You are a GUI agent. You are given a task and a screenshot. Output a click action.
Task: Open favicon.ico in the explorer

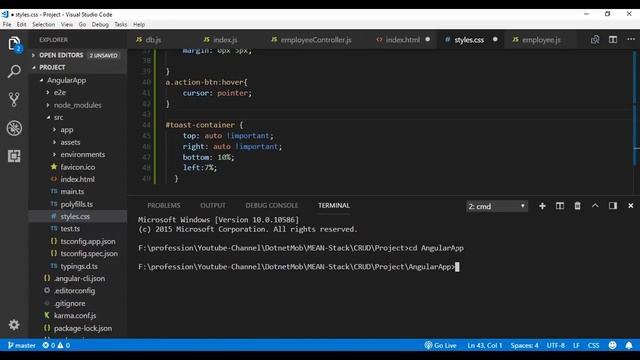[x=78, y=167]
